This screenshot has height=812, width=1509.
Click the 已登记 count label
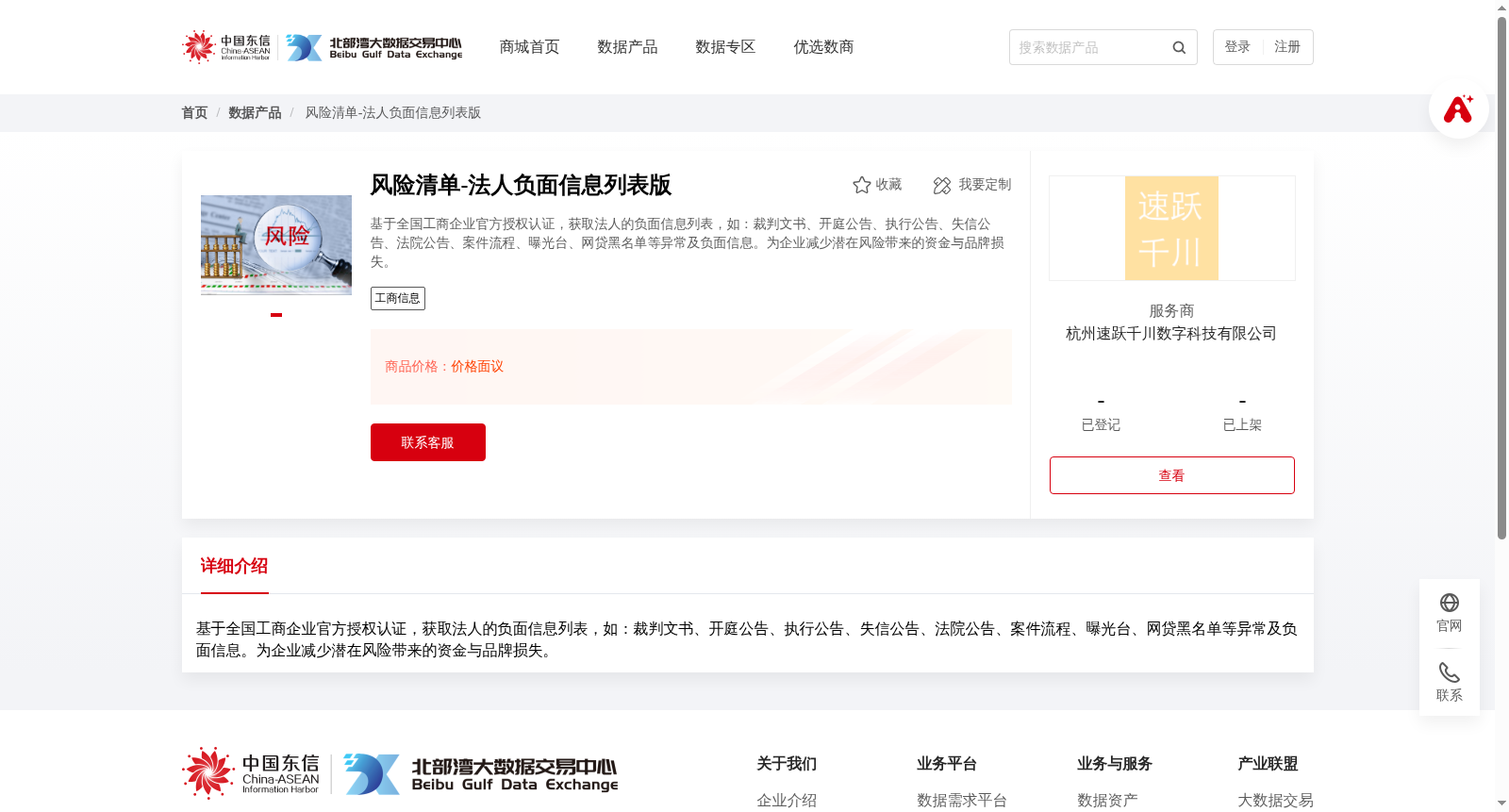(x=1101, y=425)
